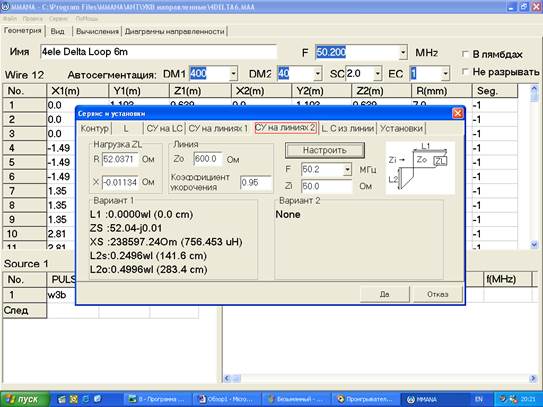Open the Правка menu

point(33,19)
